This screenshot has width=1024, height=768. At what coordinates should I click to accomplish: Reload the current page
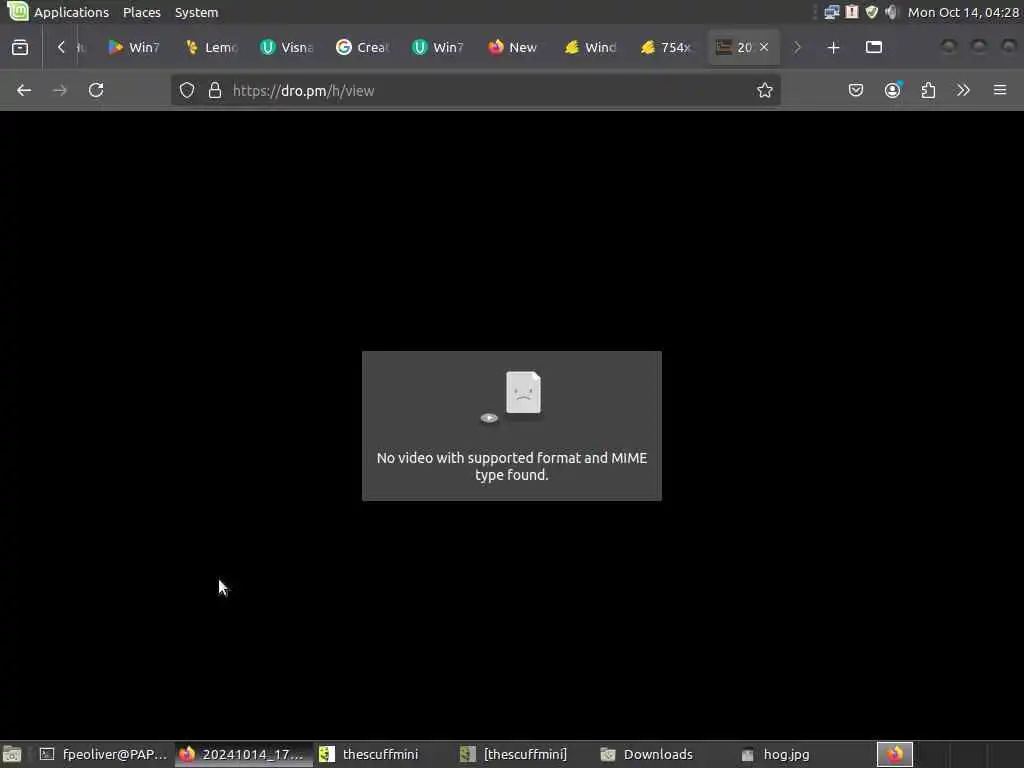(x=96, y=90)
